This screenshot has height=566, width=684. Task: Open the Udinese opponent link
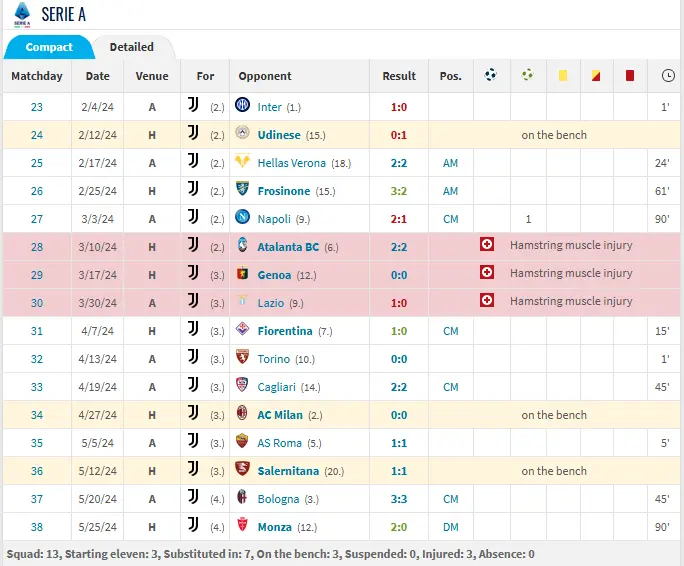click(279, 135)
